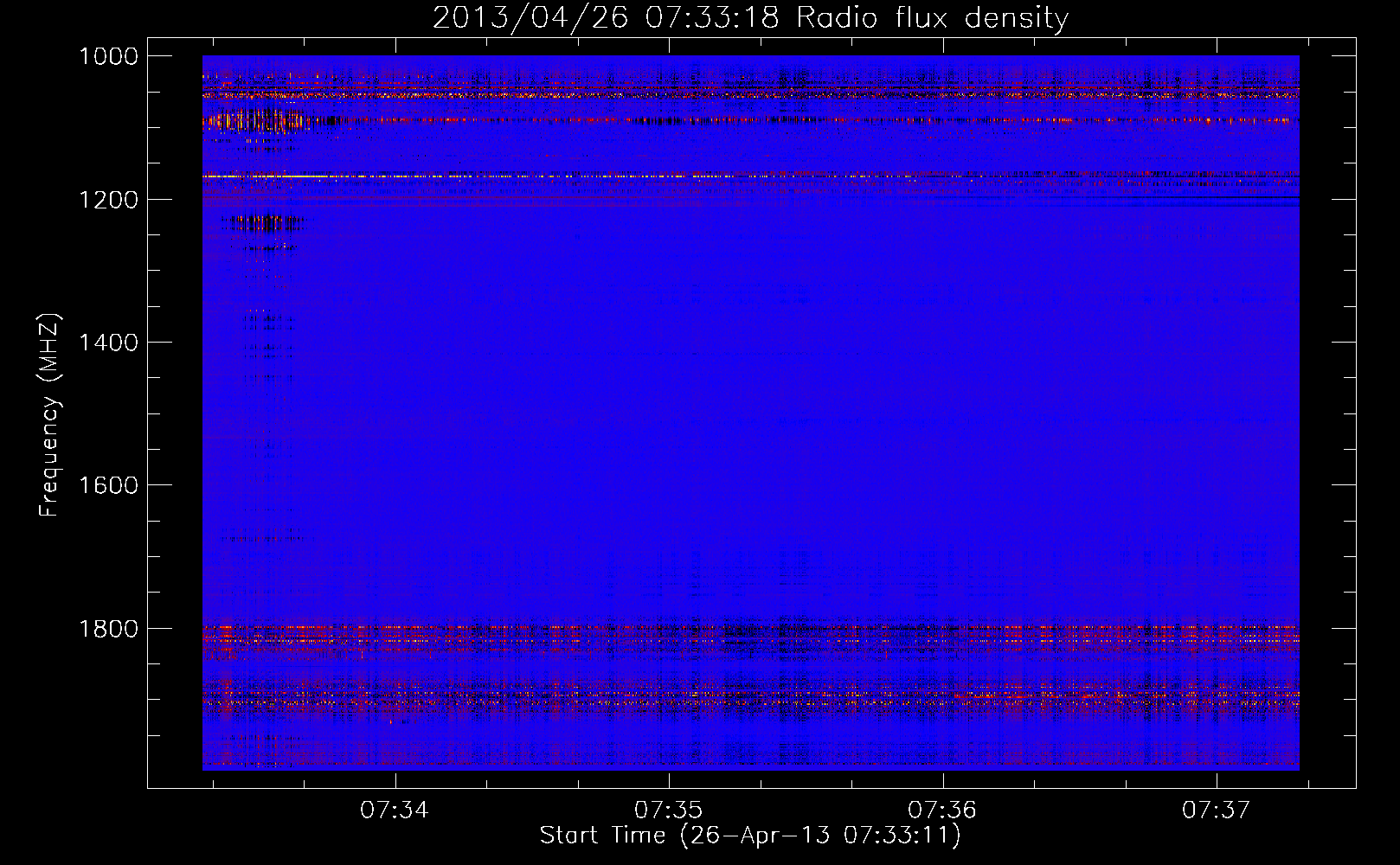Click the 07:37 time tick label
1400x865 pixels.
(x=1217, y=811)
